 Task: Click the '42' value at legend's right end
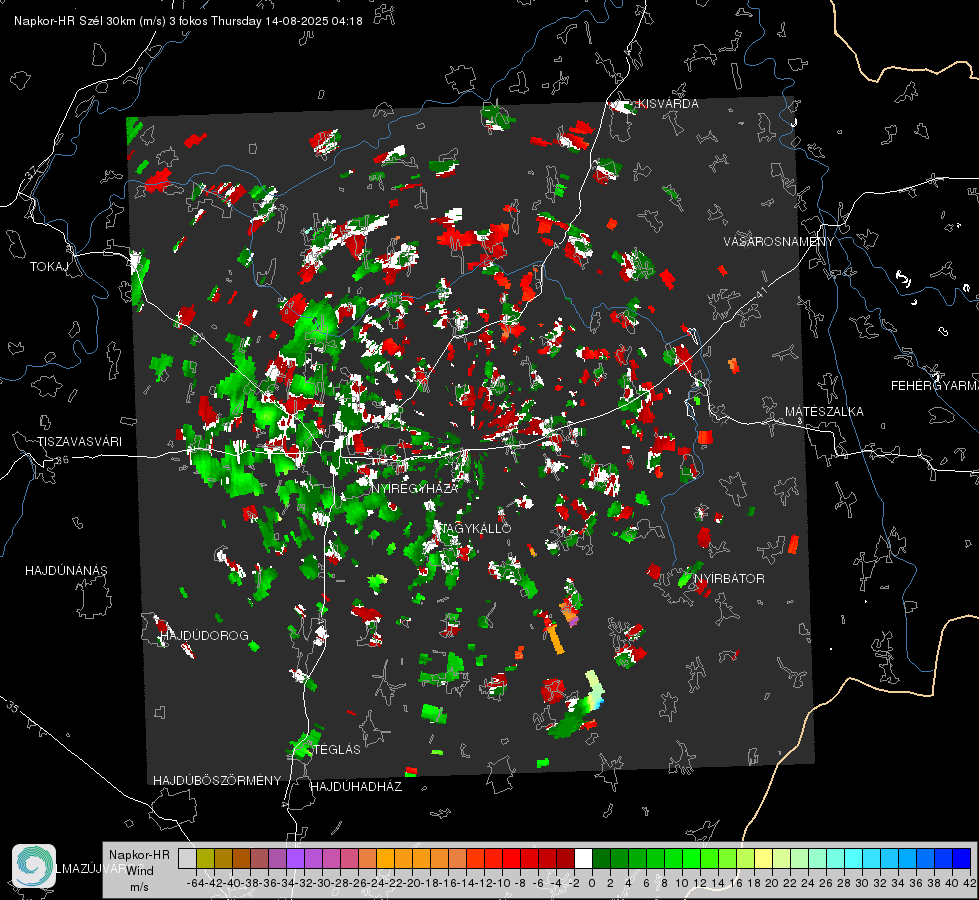(969, 883)
